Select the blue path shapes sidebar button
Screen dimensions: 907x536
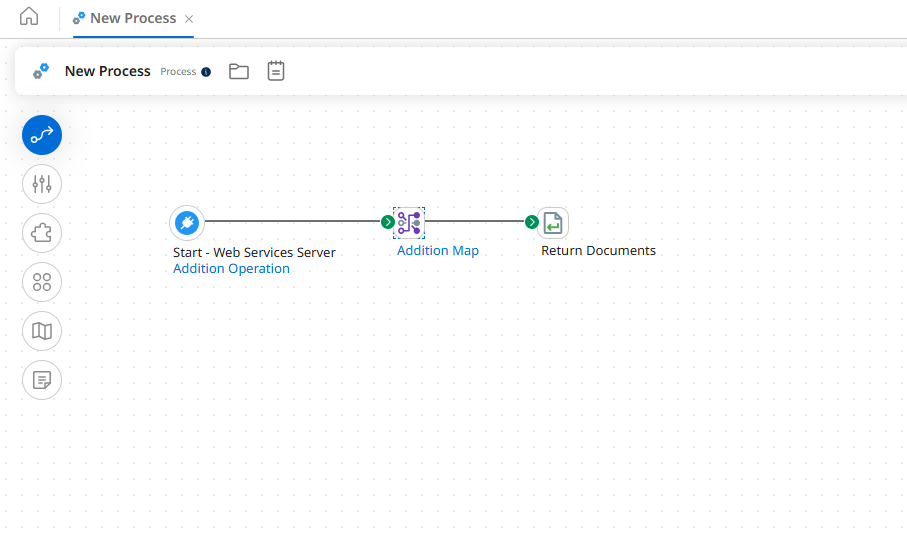[x=42, y=135]
